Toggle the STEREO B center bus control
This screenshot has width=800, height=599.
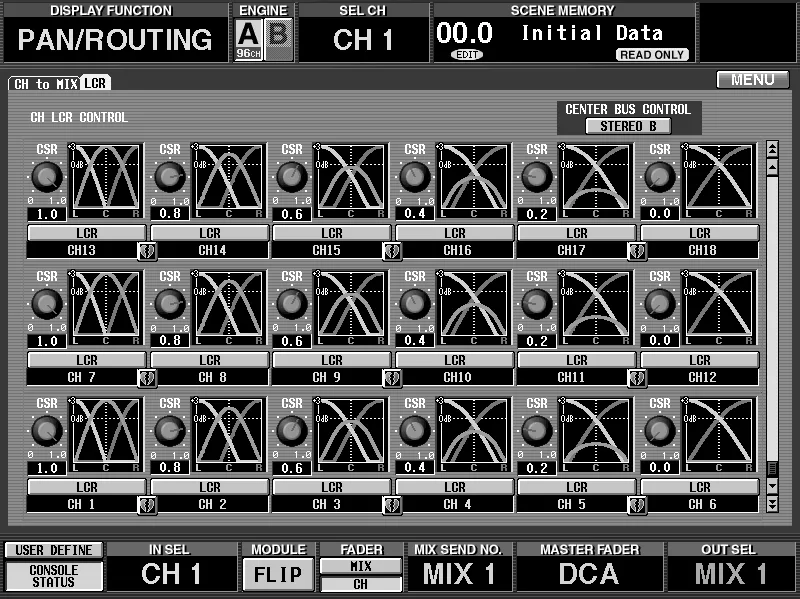pos(628,126)
